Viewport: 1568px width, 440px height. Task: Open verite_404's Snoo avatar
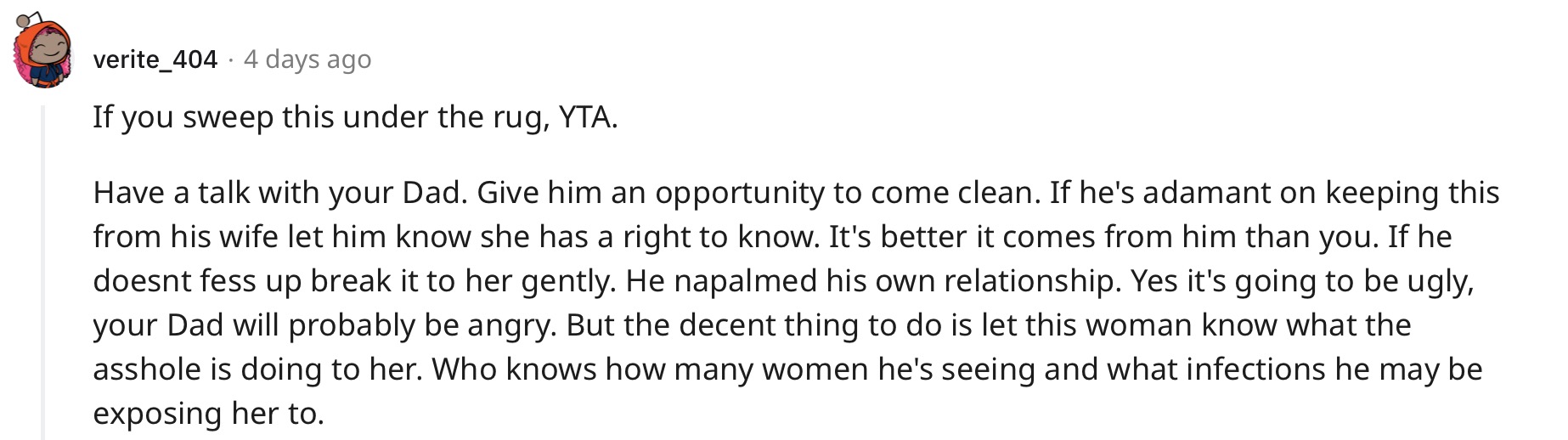pyautogui.click(x=43, y=51)
